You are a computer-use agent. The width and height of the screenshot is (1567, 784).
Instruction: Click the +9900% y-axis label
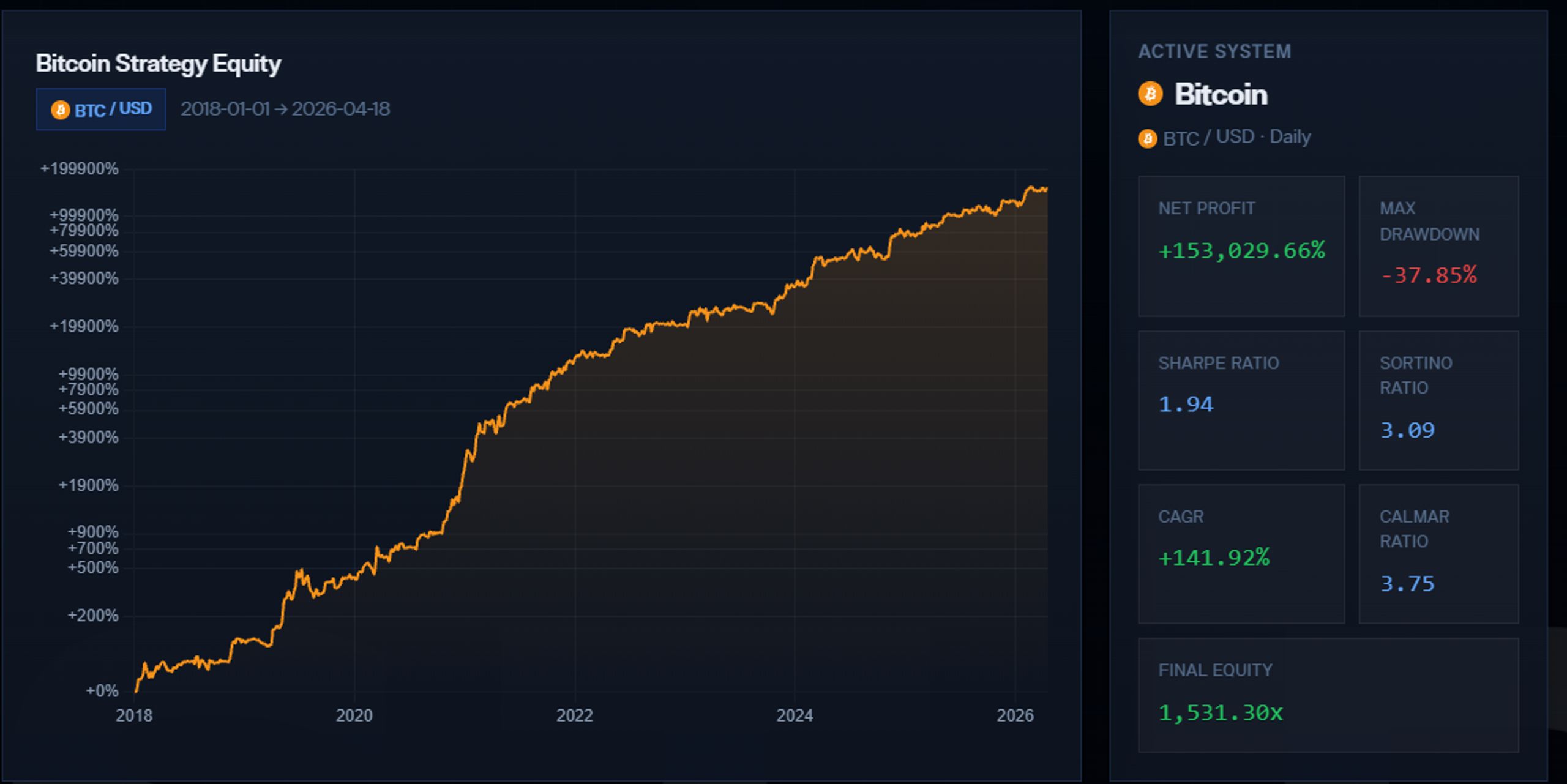pos(89,374)
